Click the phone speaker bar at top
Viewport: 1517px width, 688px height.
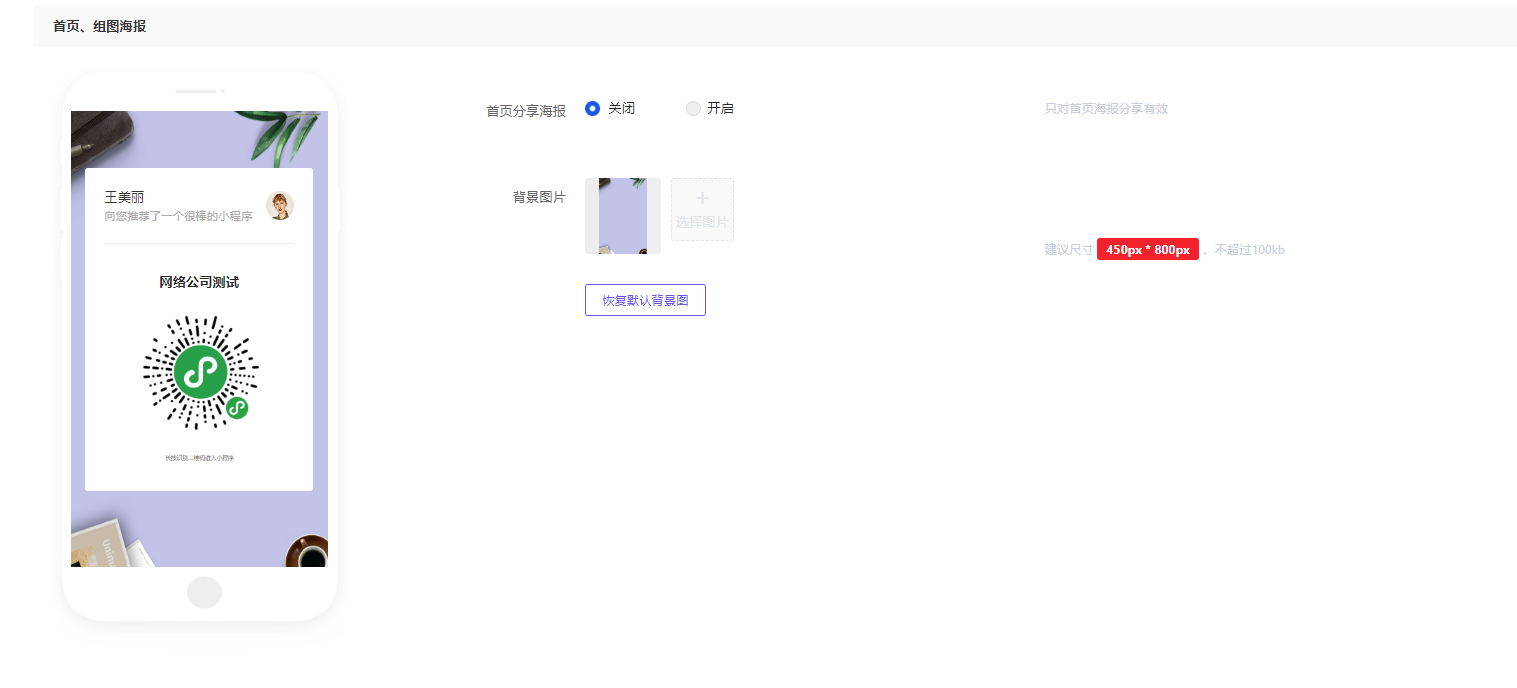pyautogui.click(x=196, y=91)
